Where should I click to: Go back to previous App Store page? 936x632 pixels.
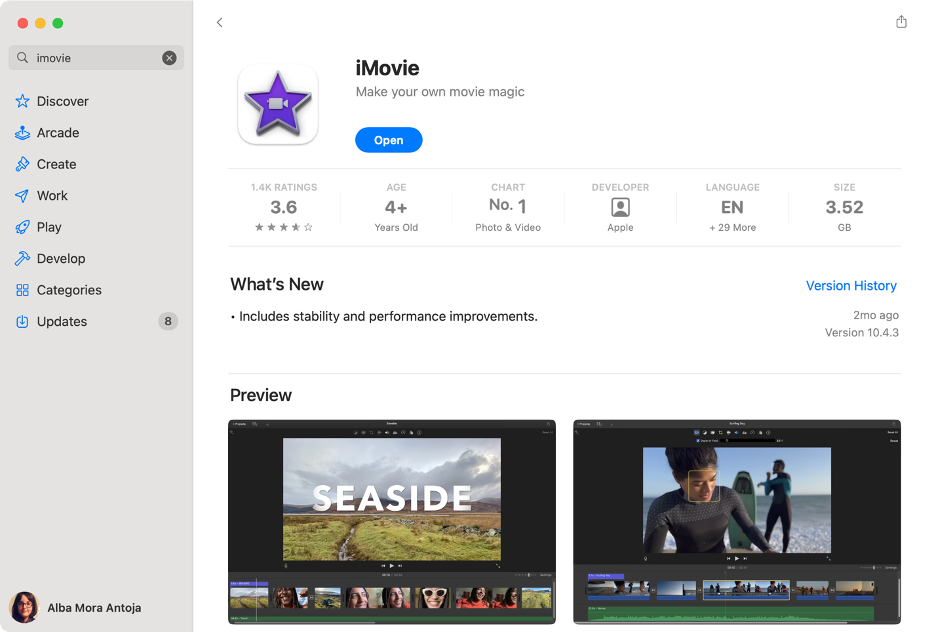coord(220,21)
